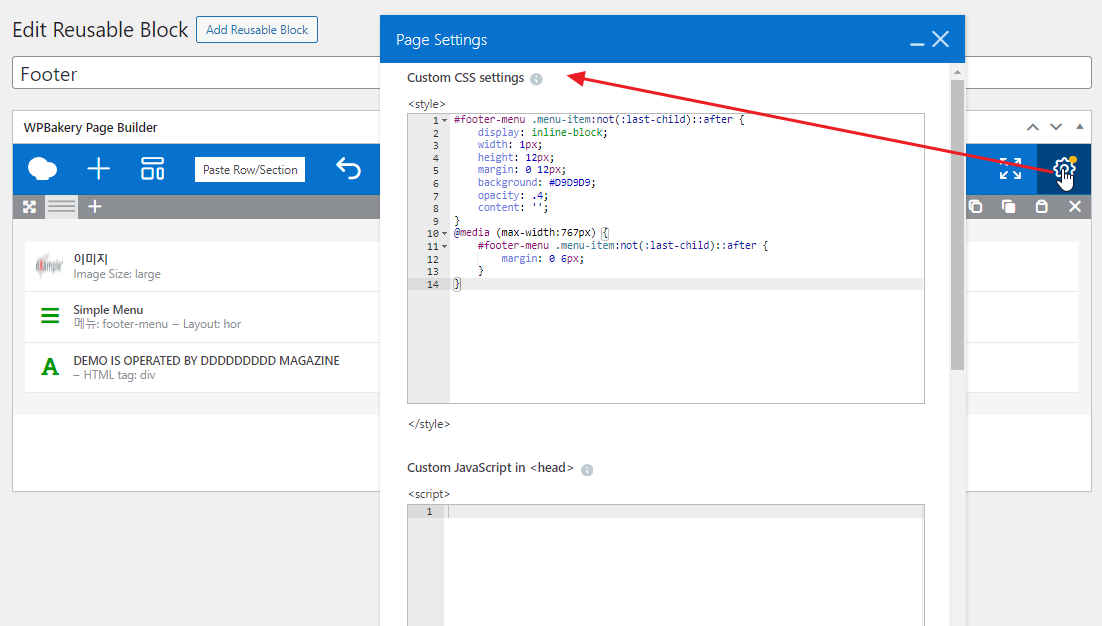
Task: Click the Custom JavaScript in head label
Action: (490, 468)
